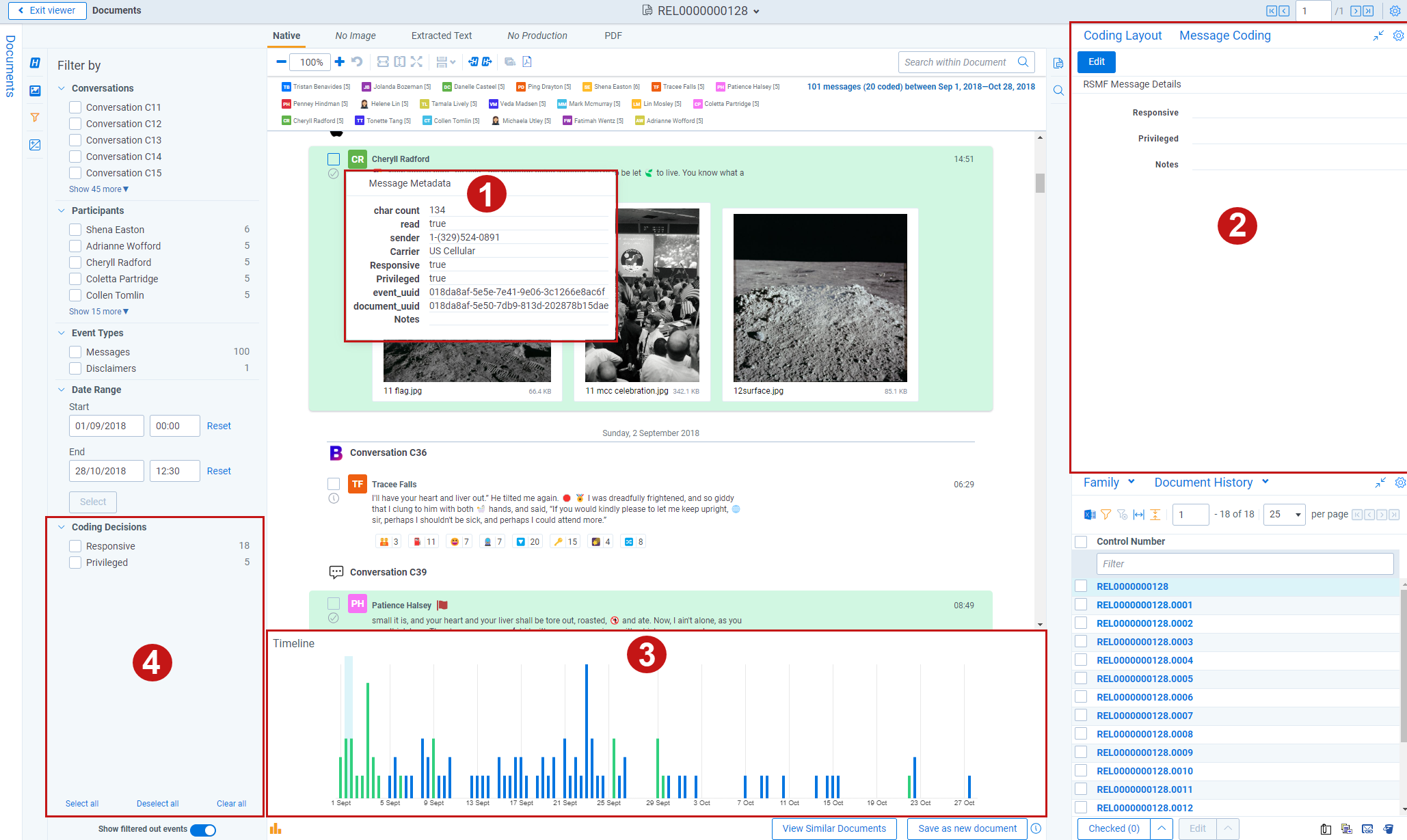Tick the Tracee Falls message checkbox
Viewport: 1407px width, 840px height.
(334, 484)
